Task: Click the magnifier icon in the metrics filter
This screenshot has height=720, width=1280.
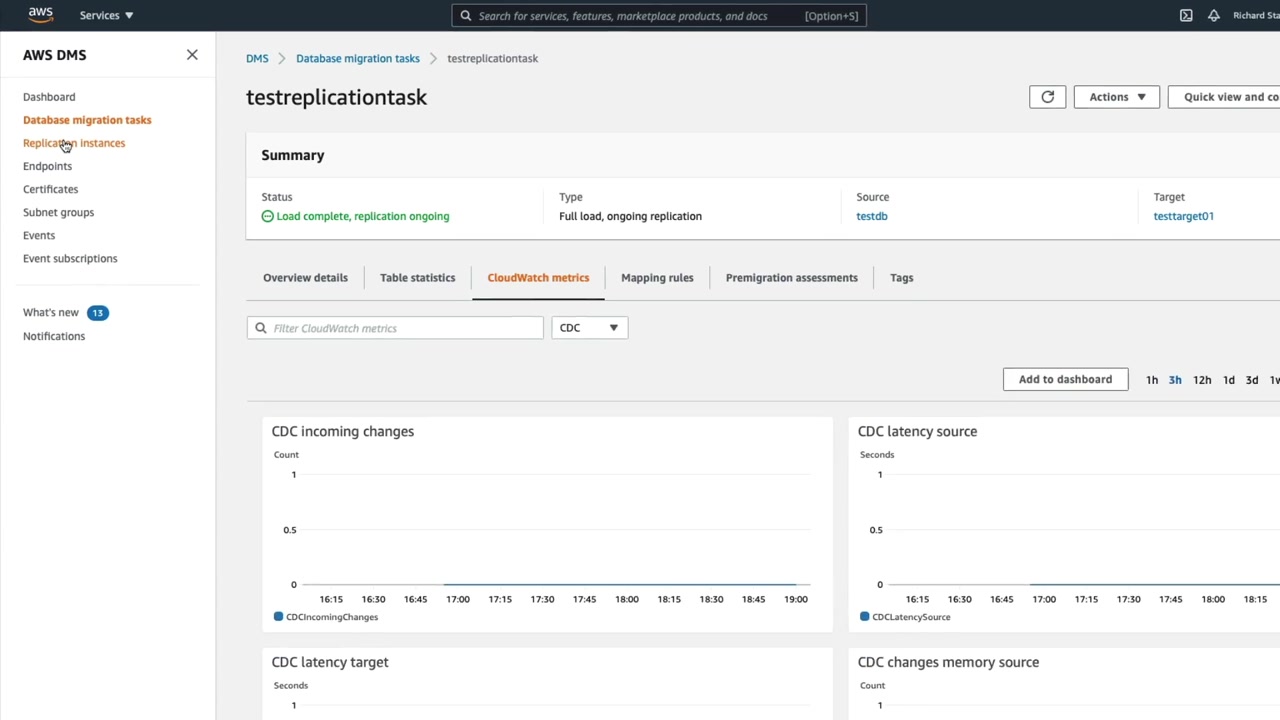Action: coord(261,328)
